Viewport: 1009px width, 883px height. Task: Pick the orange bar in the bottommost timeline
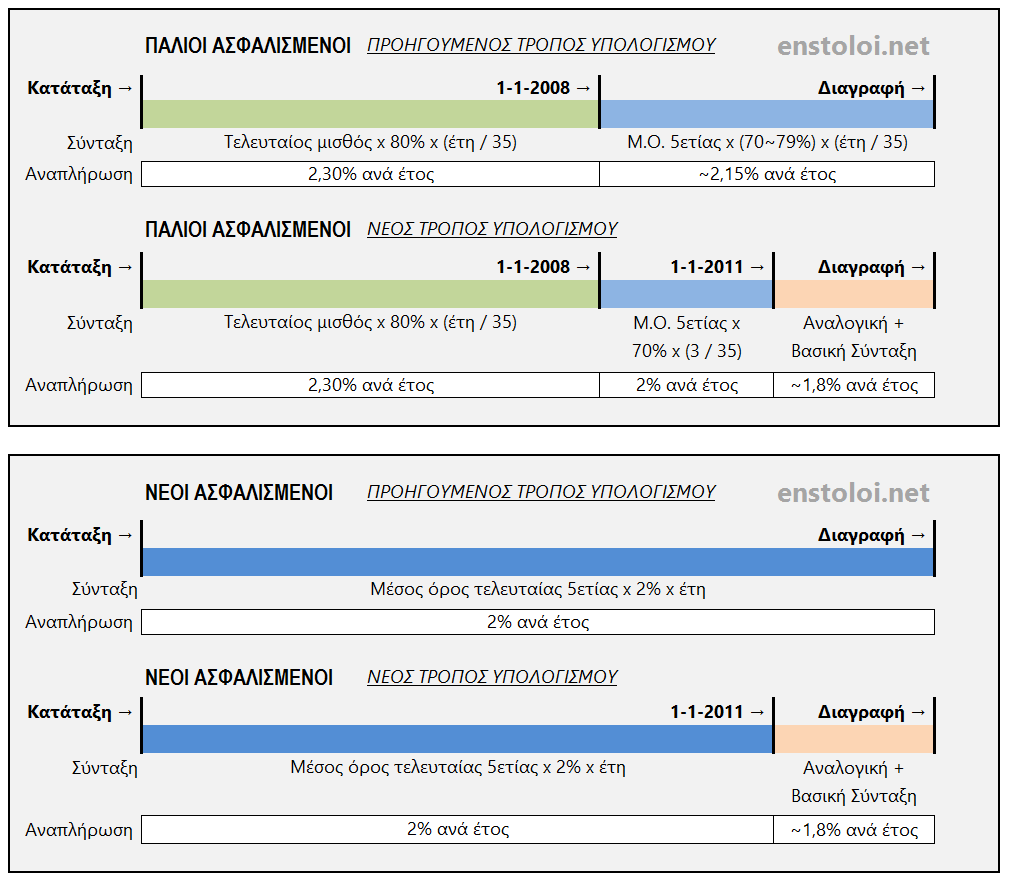pos(853,739)
